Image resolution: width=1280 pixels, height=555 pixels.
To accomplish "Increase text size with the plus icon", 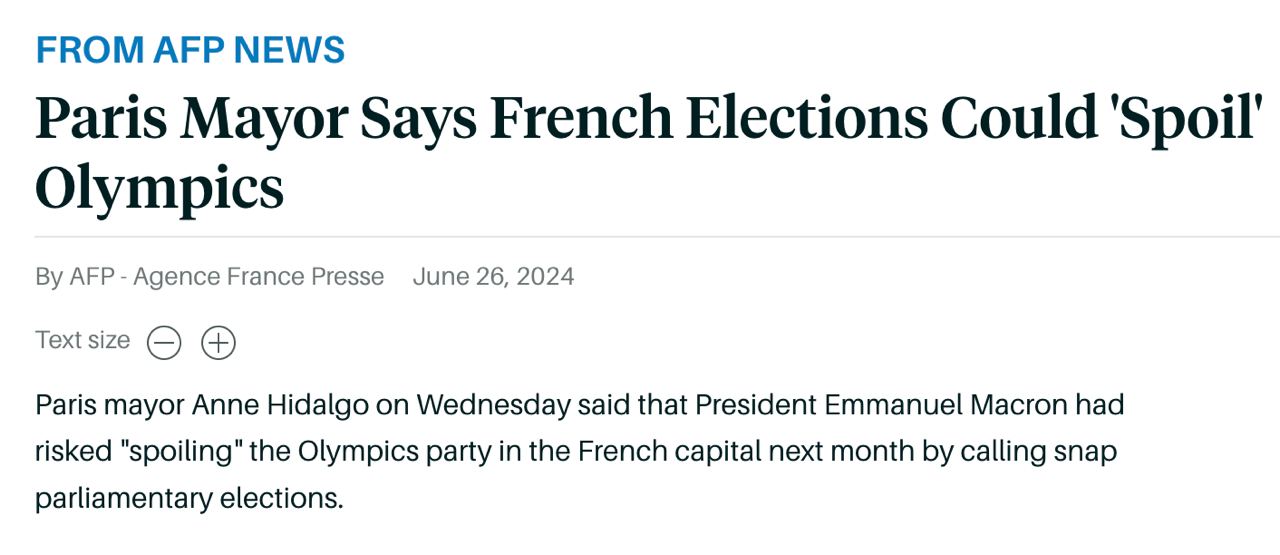I will point(218,343).
